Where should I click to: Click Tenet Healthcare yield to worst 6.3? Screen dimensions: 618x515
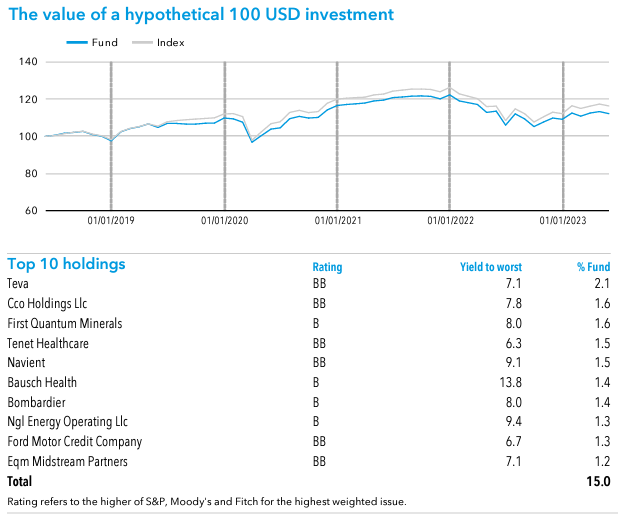(x=514, y=343)
